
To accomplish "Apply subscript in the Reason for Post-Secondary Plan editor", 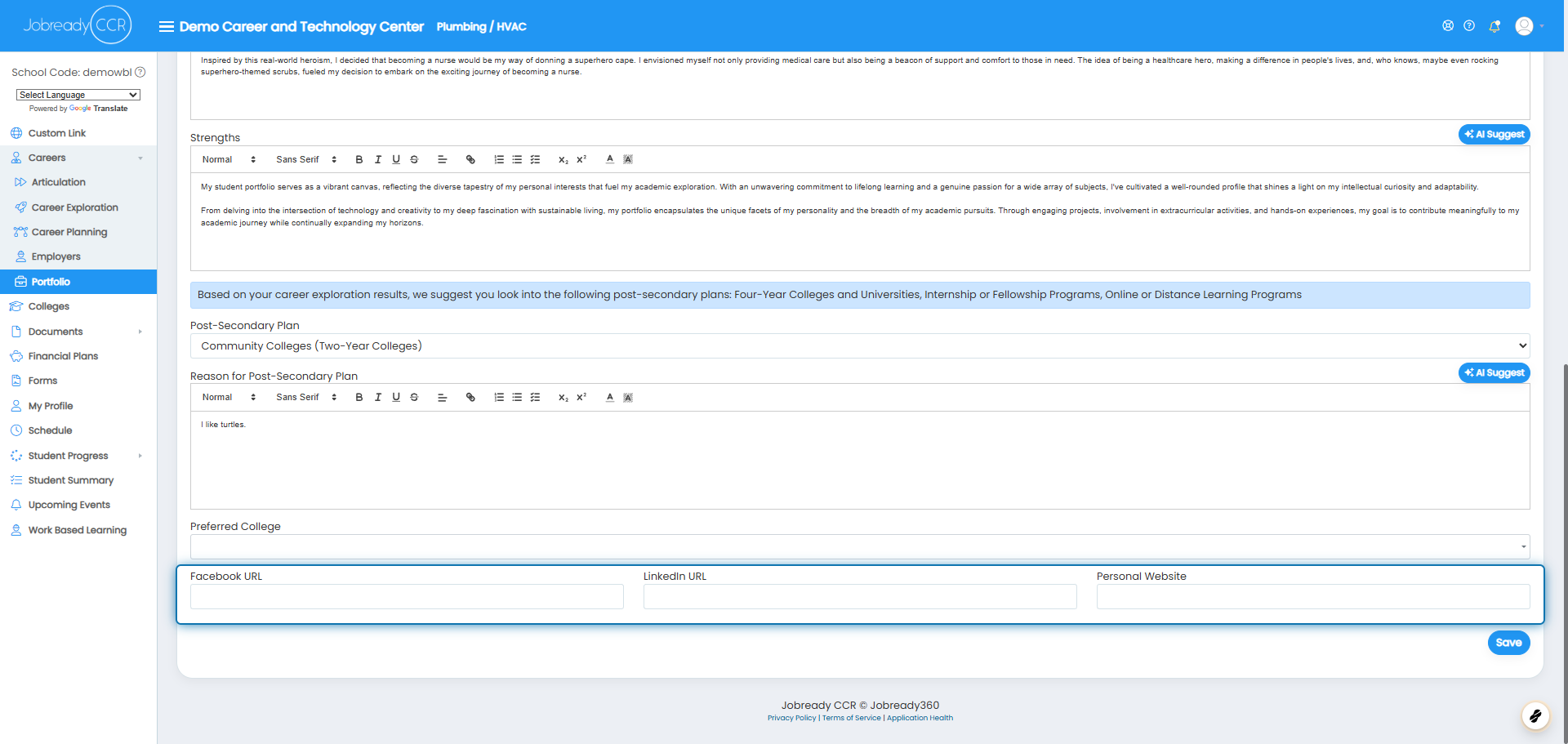I will pos(563,397).
